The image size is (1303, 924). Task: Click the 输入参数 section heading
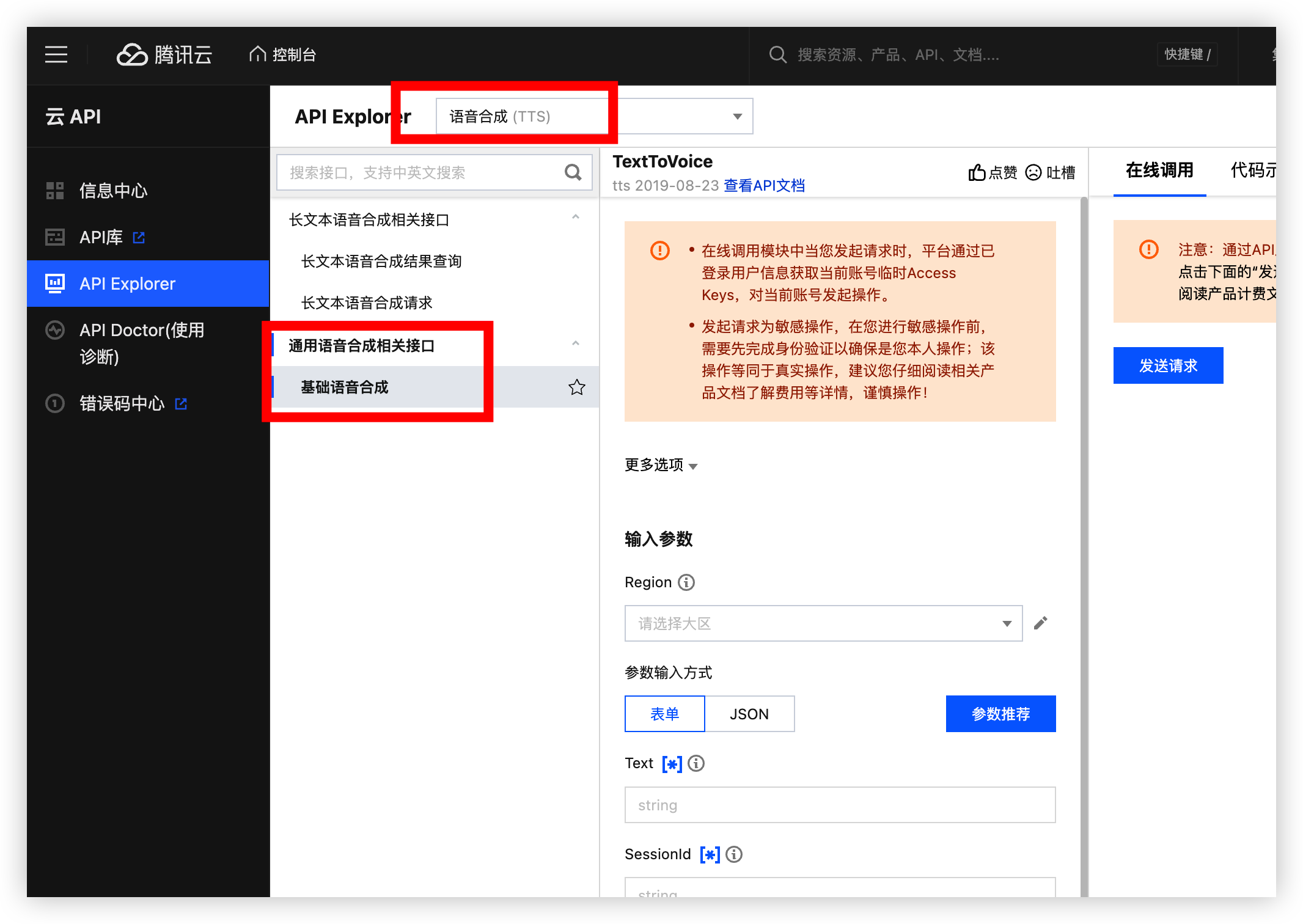[658, 539]
